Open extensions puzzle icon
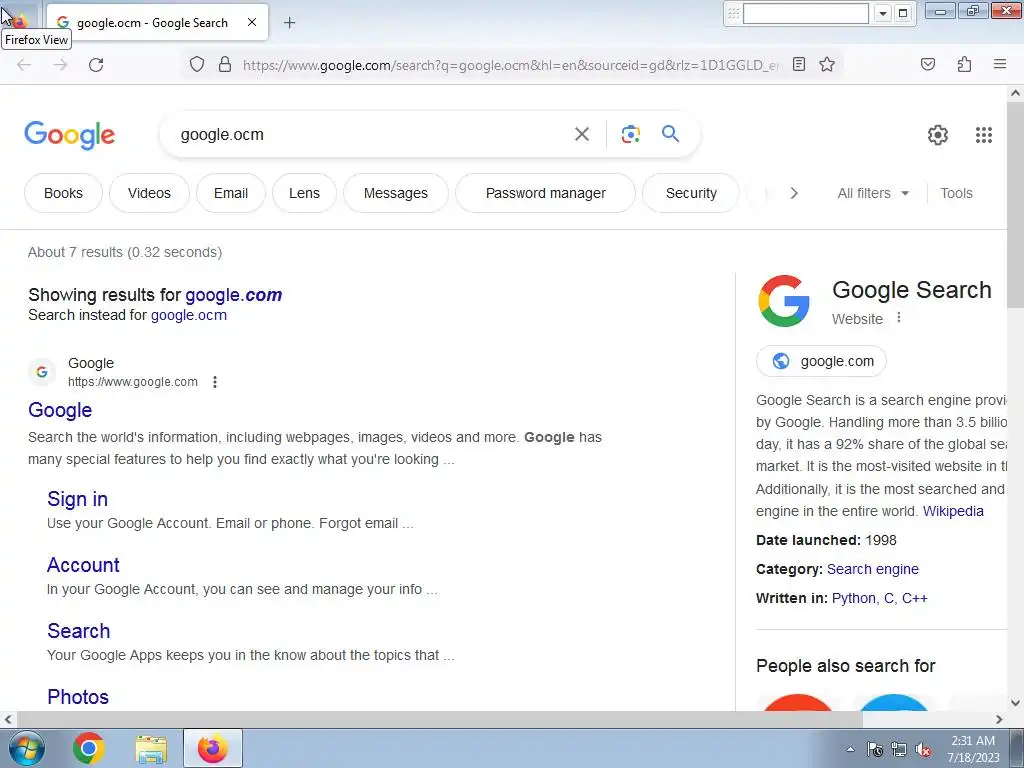This screenshot has width=1024, height=768. (x=964, y=64)
